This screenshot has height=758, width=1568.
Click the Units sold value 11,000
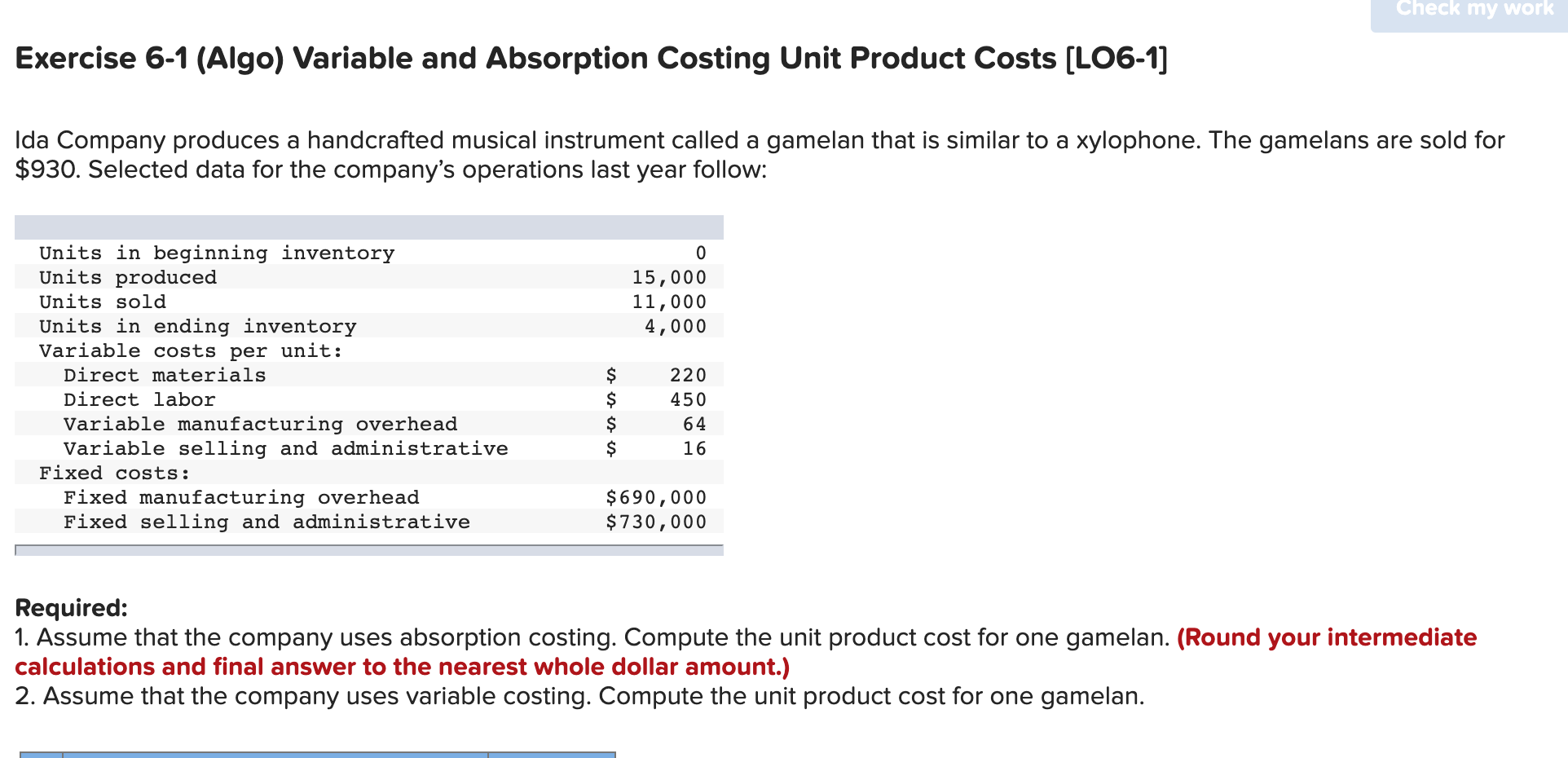668,302
